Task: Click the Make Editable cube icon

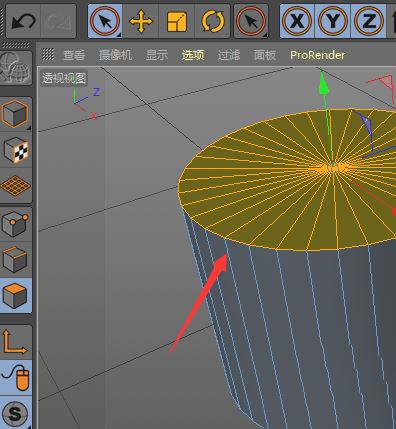Action: [x=15, y=114]
